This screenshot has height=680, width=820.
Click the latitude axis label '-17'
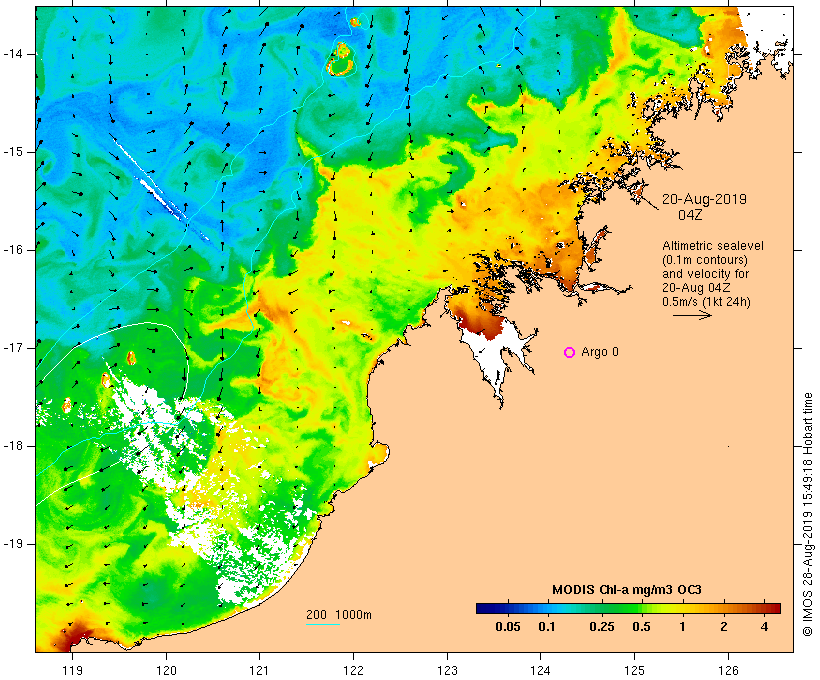coord(13,348)
